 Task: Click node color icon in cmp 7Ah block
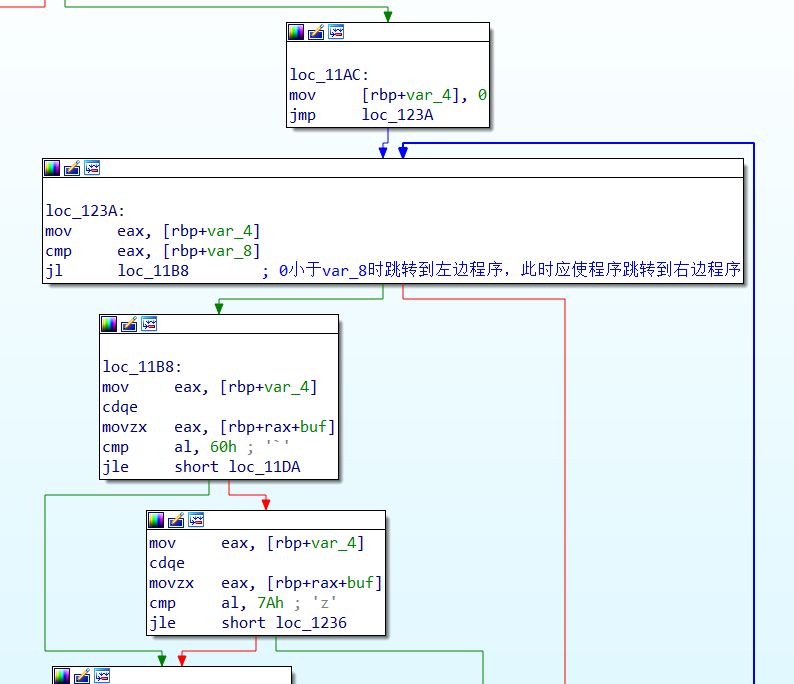(156, 520)
